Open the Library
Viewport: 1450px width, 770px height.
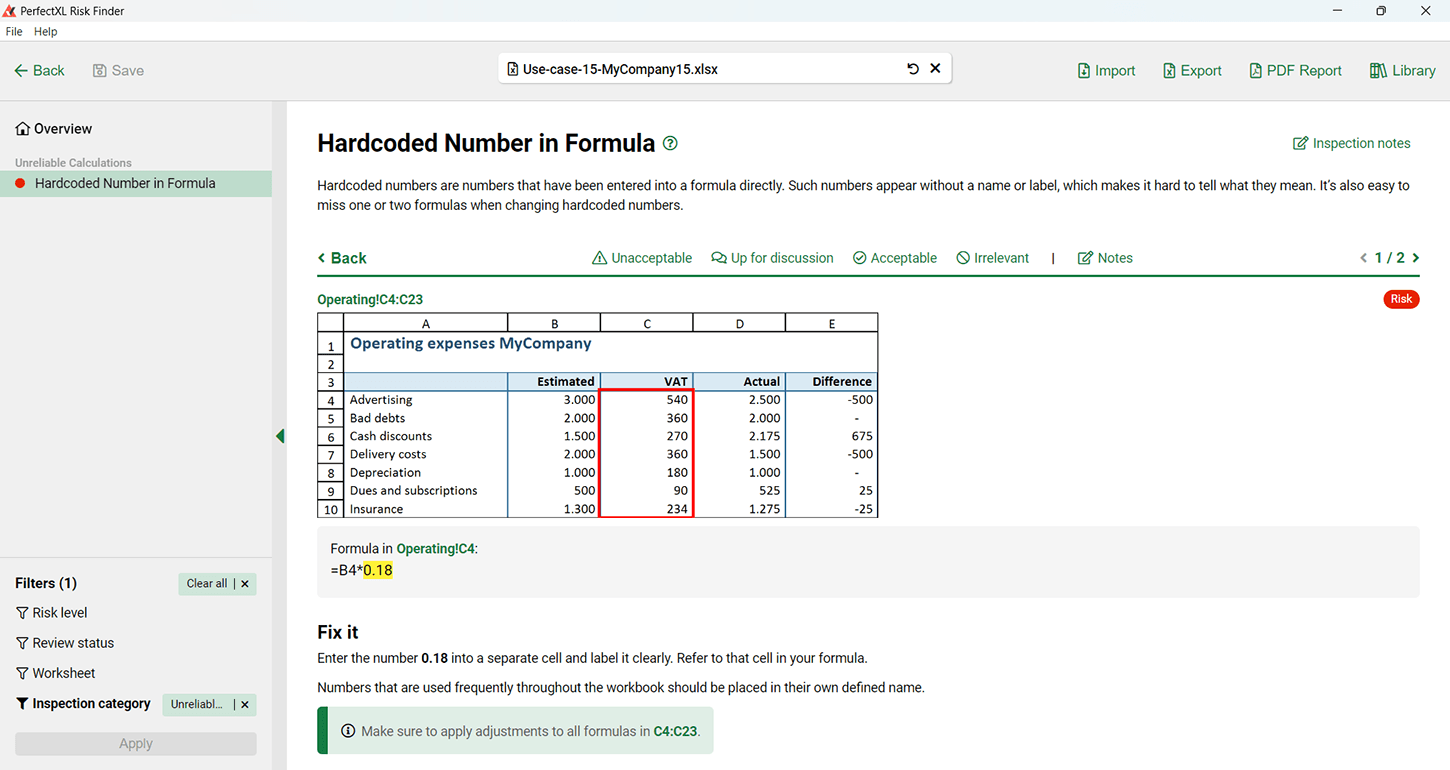point(1402,70)
